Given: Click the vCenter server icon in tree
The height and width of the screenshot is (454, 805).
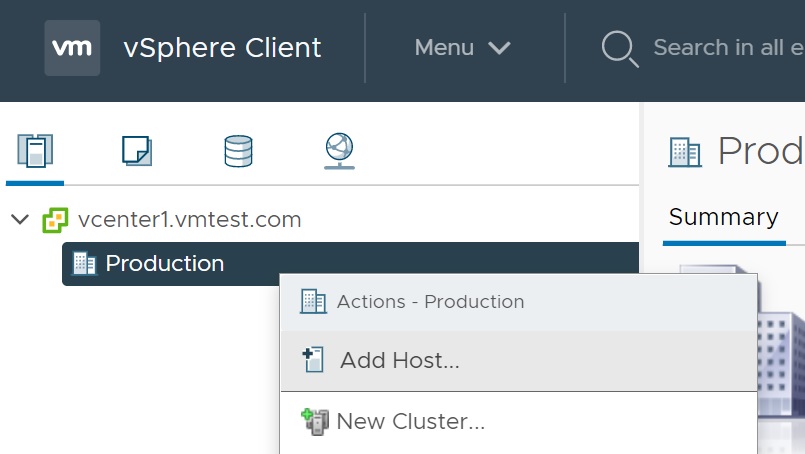Looking at the screenshot, I should (x=55, y=220).
